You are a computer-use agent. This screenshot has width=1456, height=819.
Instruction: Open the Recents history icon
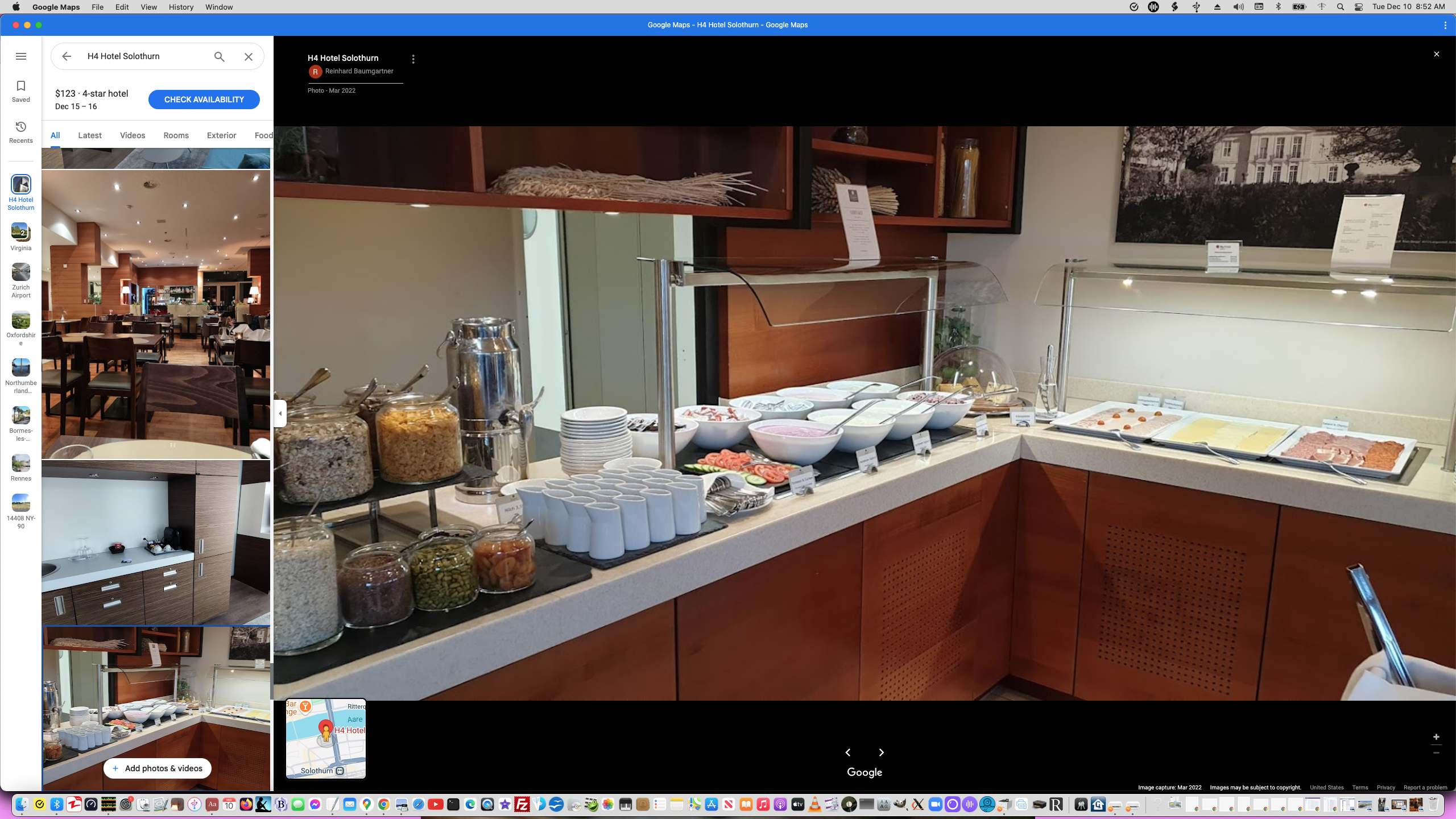[21, 127]
